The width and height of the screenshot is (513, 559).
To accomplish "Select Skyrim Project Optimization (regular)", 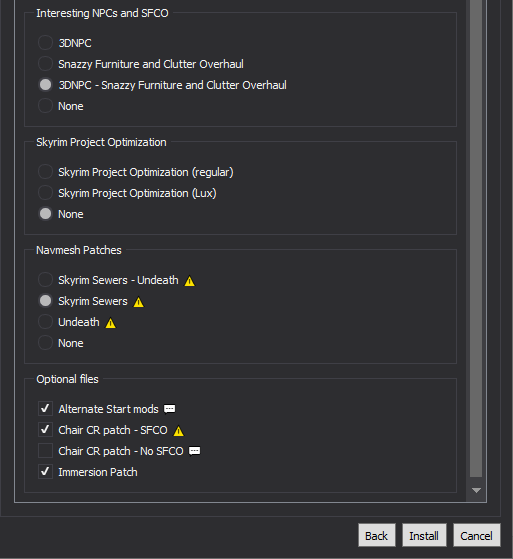I will 45,172.
